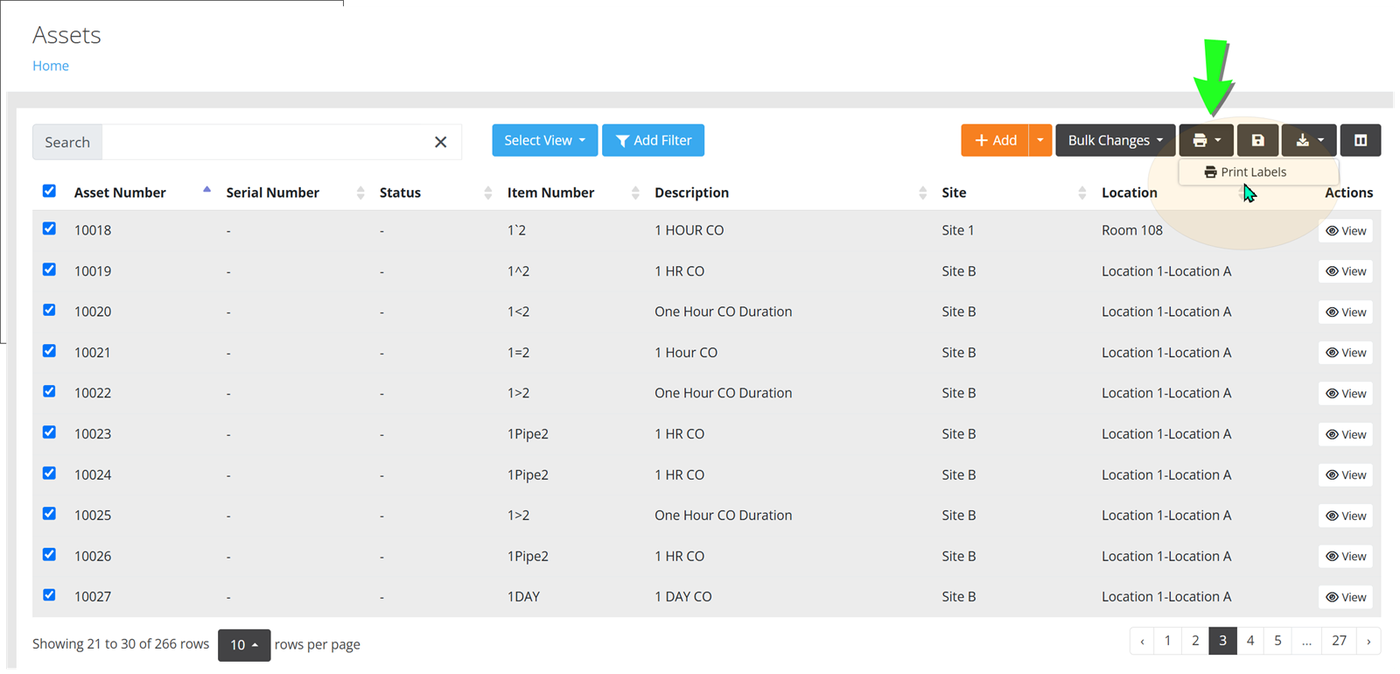
Task: Click the Room 108 location cell
Action: (1132, 230)
